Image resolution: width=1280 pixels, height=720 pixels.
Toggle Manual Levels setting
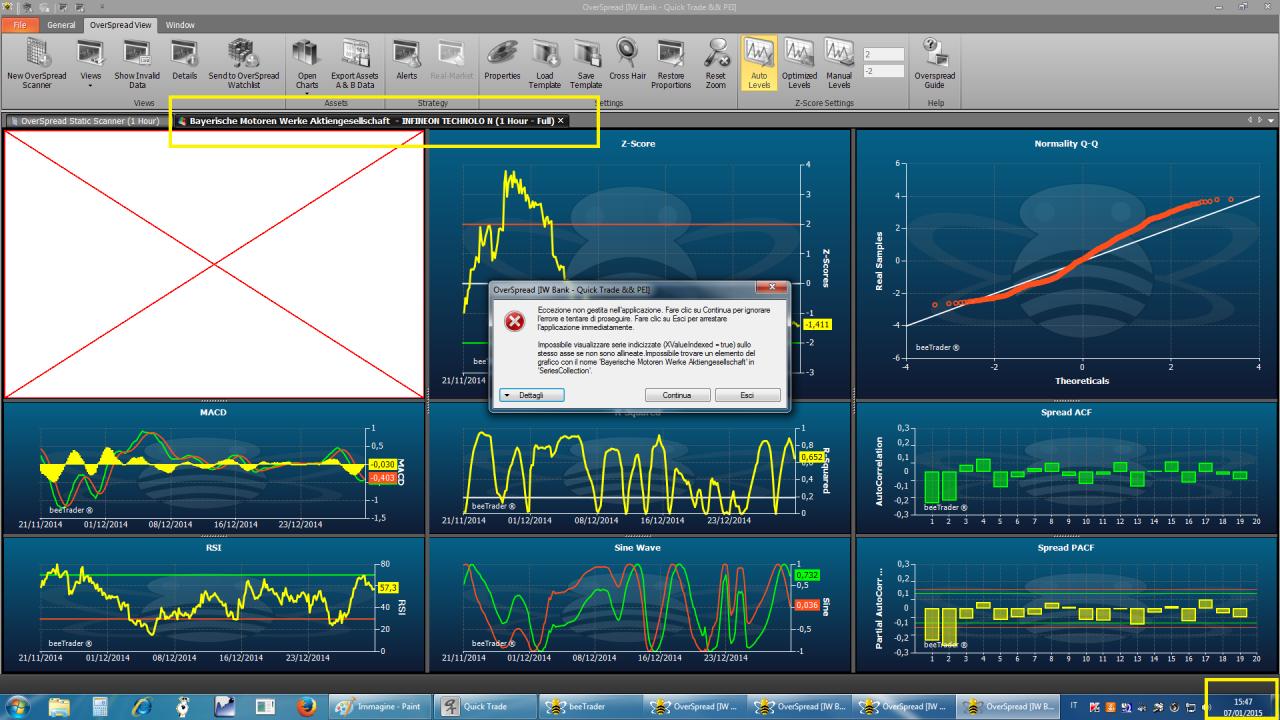tap(839, 64)
